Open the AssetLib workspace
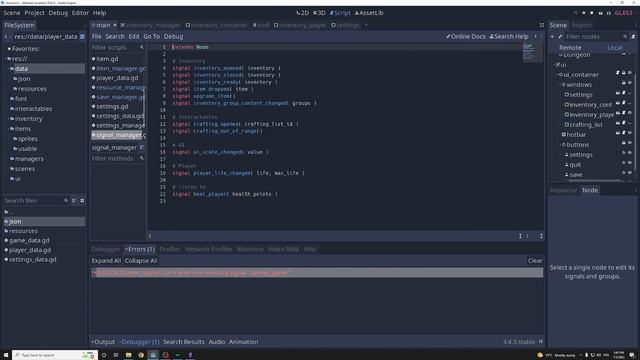 [x=369, y=13]
